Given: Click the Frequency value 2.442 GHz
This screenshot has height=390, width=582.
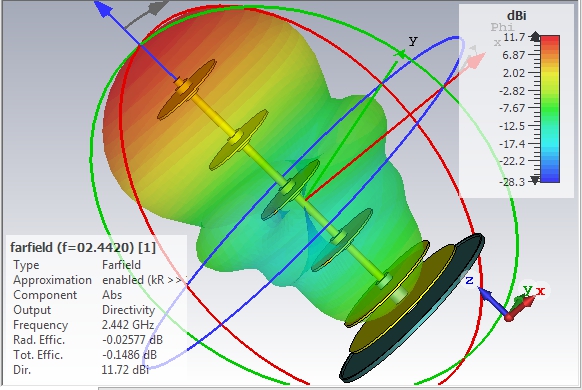Looking at the screenshot, I should (x=128, y=325).
